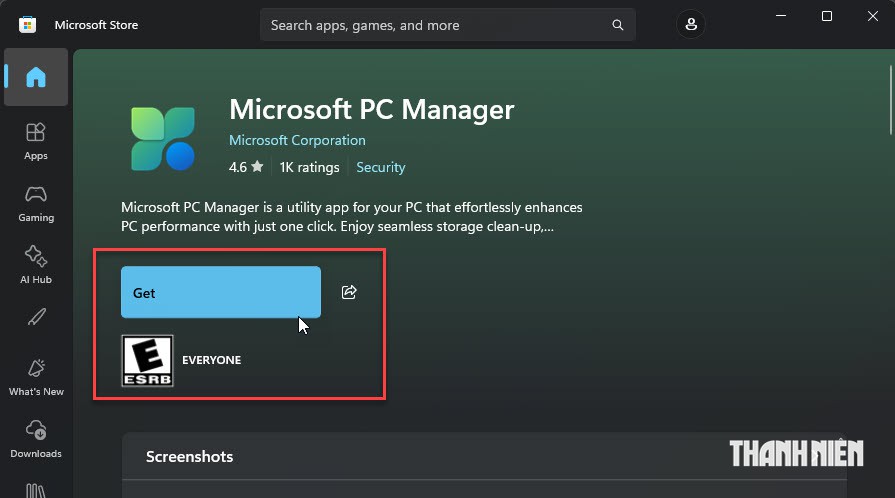
Task: Click the Microsoft PC Manager title
Action: point(372,109)
